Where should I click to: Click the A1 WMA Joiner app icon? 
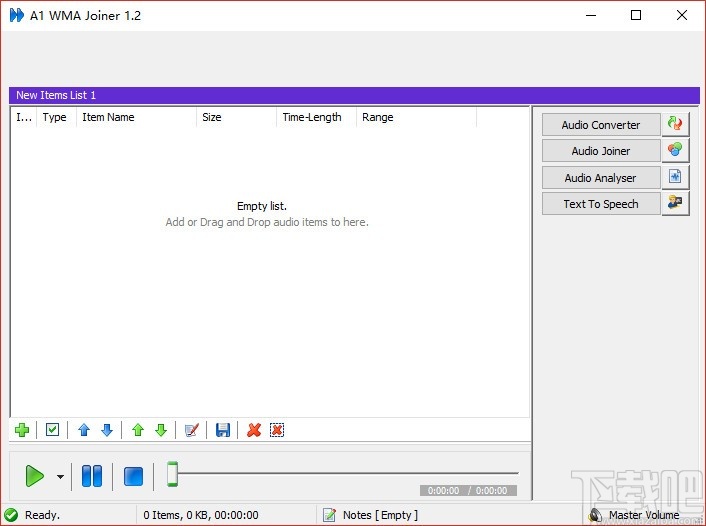[17, 15]
